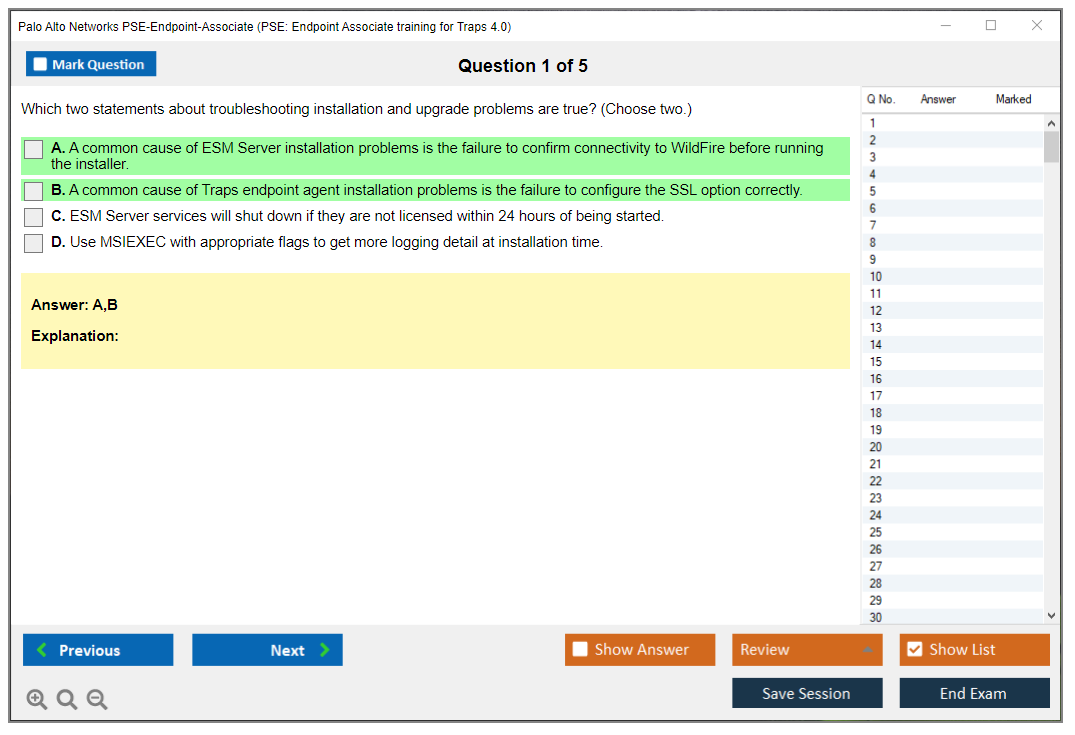Go to the Next question
Screen dimensions: 1075x735
tap(267, 650)
